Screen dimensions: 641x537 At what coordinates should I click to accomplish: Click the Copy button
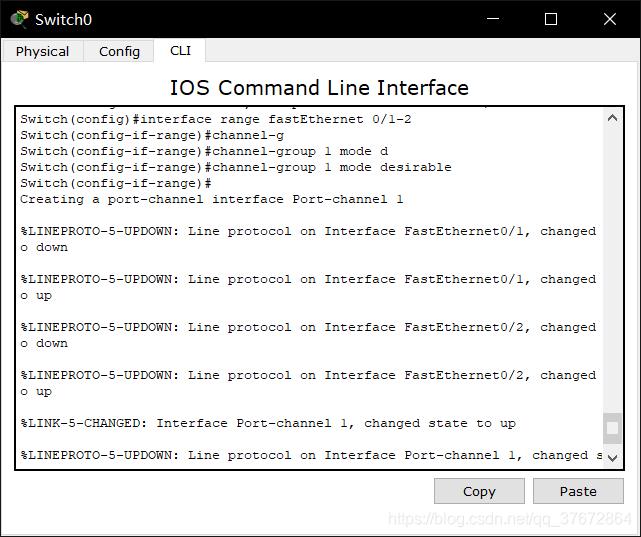pyautogui.click(x=479, y=491)
